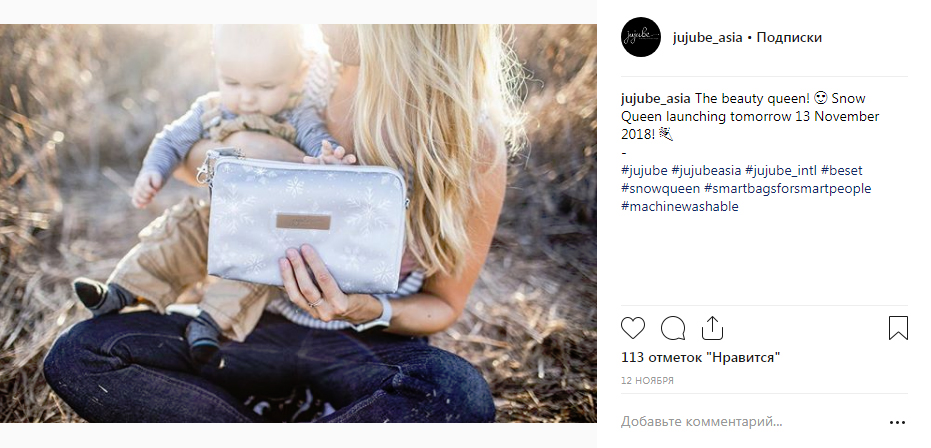Click the baby and bag post photo

point(298,223)
